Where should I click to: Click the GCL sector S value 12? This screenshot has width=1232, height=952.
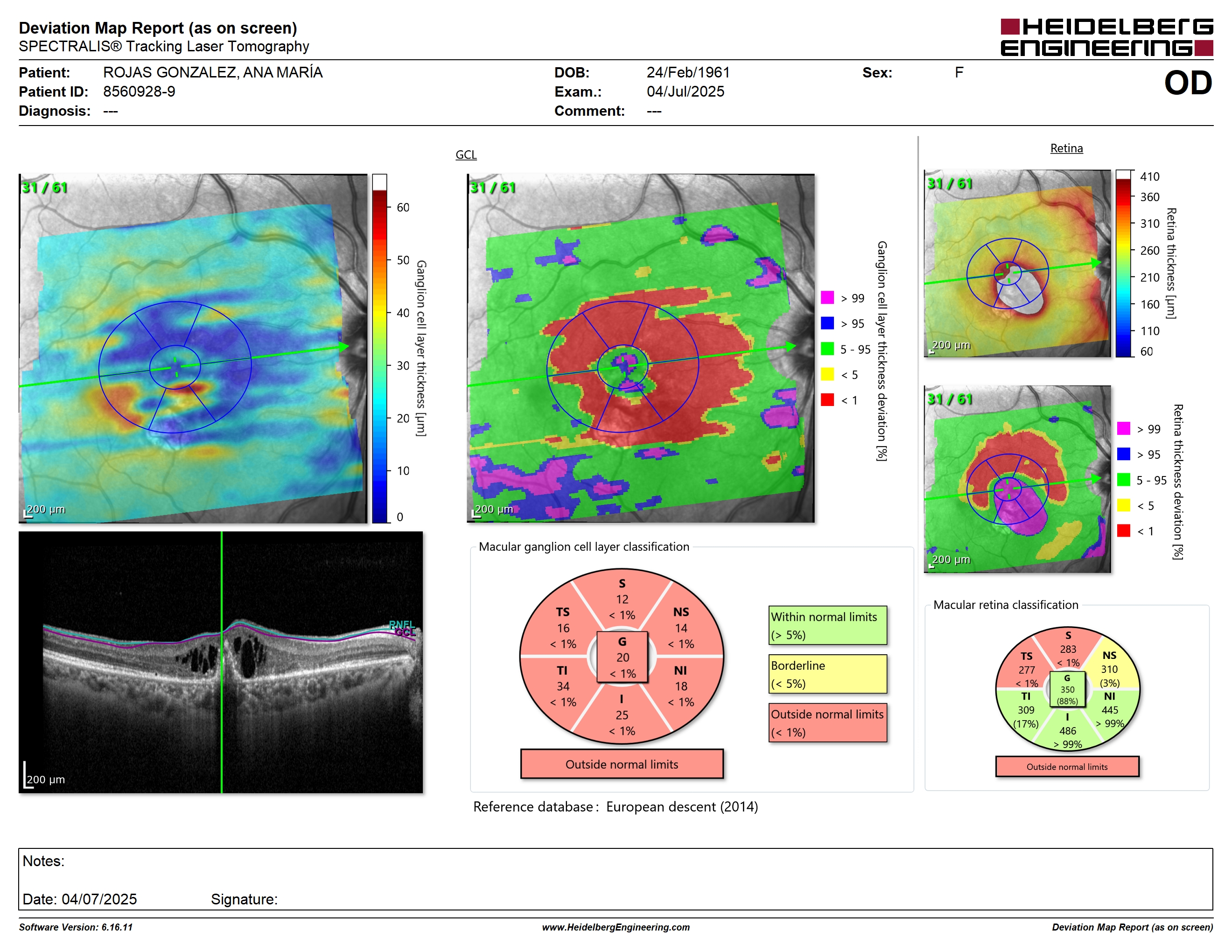point(622,600)
